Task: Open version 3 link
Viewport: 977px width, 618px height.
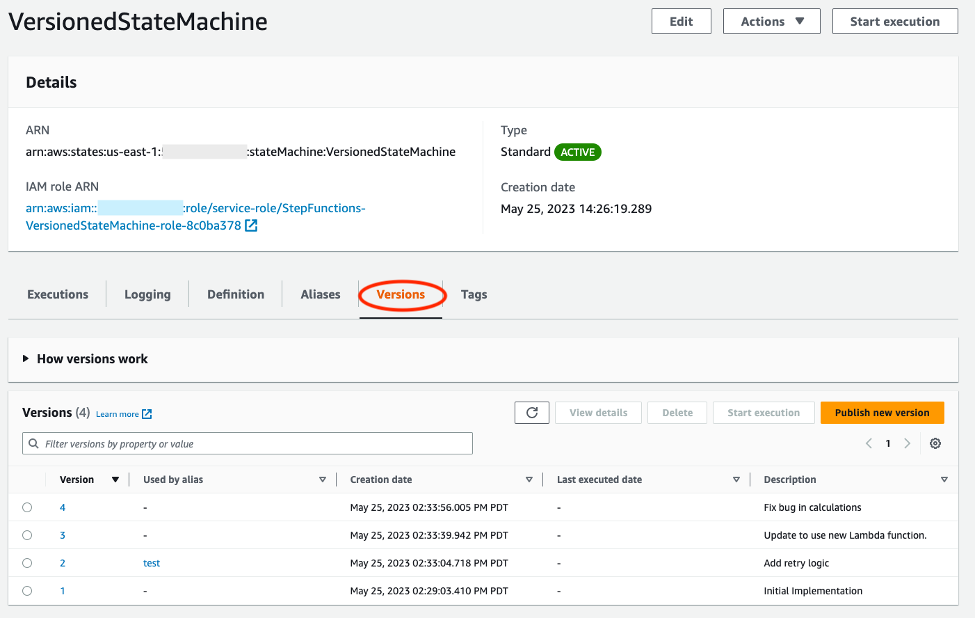Action: [62, 536]
